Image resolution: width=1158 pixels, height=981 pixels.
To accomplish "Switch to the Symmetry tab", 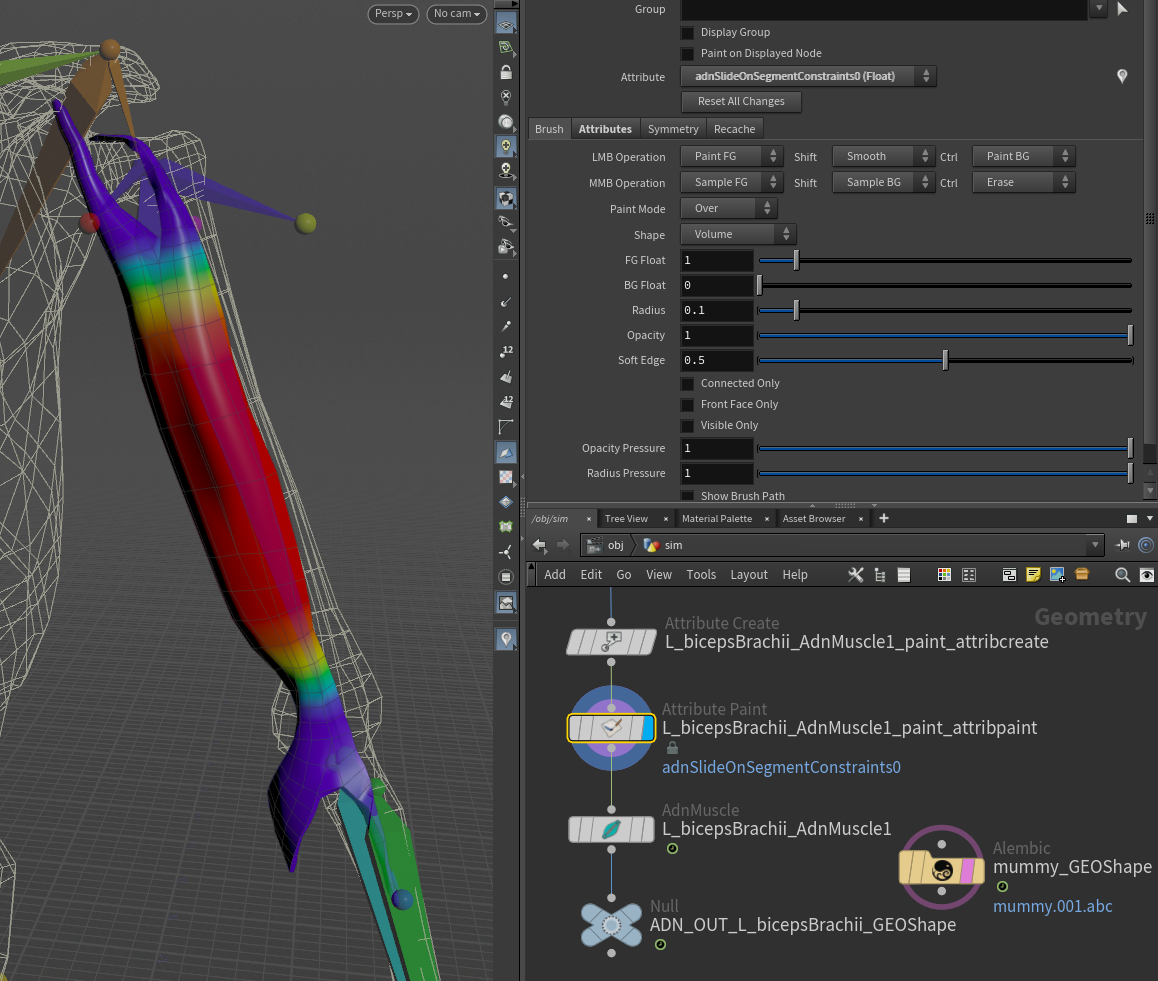I will [x=673, y=129].
